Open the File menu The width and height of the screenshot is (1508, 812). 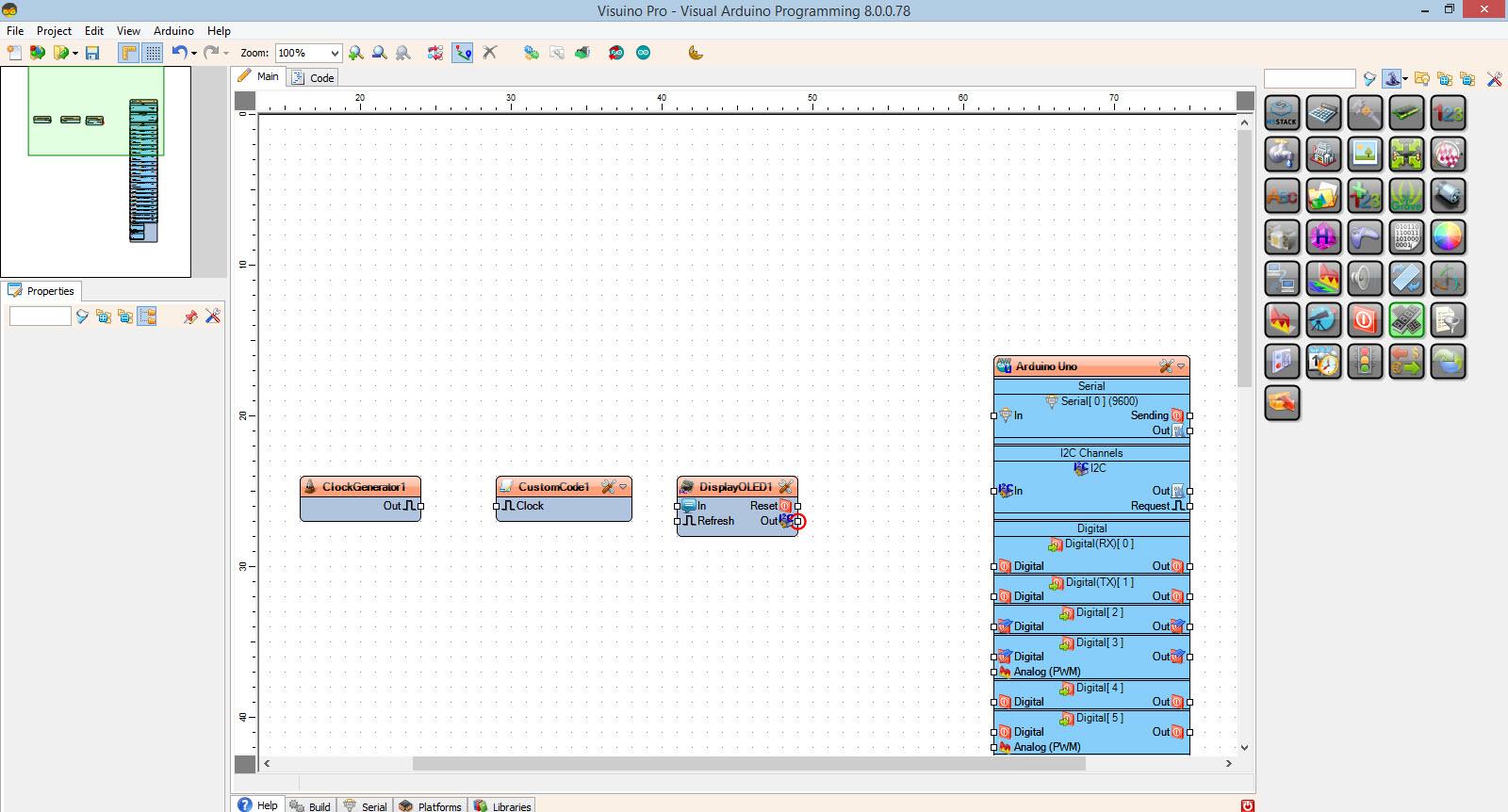tap(15, 31)
